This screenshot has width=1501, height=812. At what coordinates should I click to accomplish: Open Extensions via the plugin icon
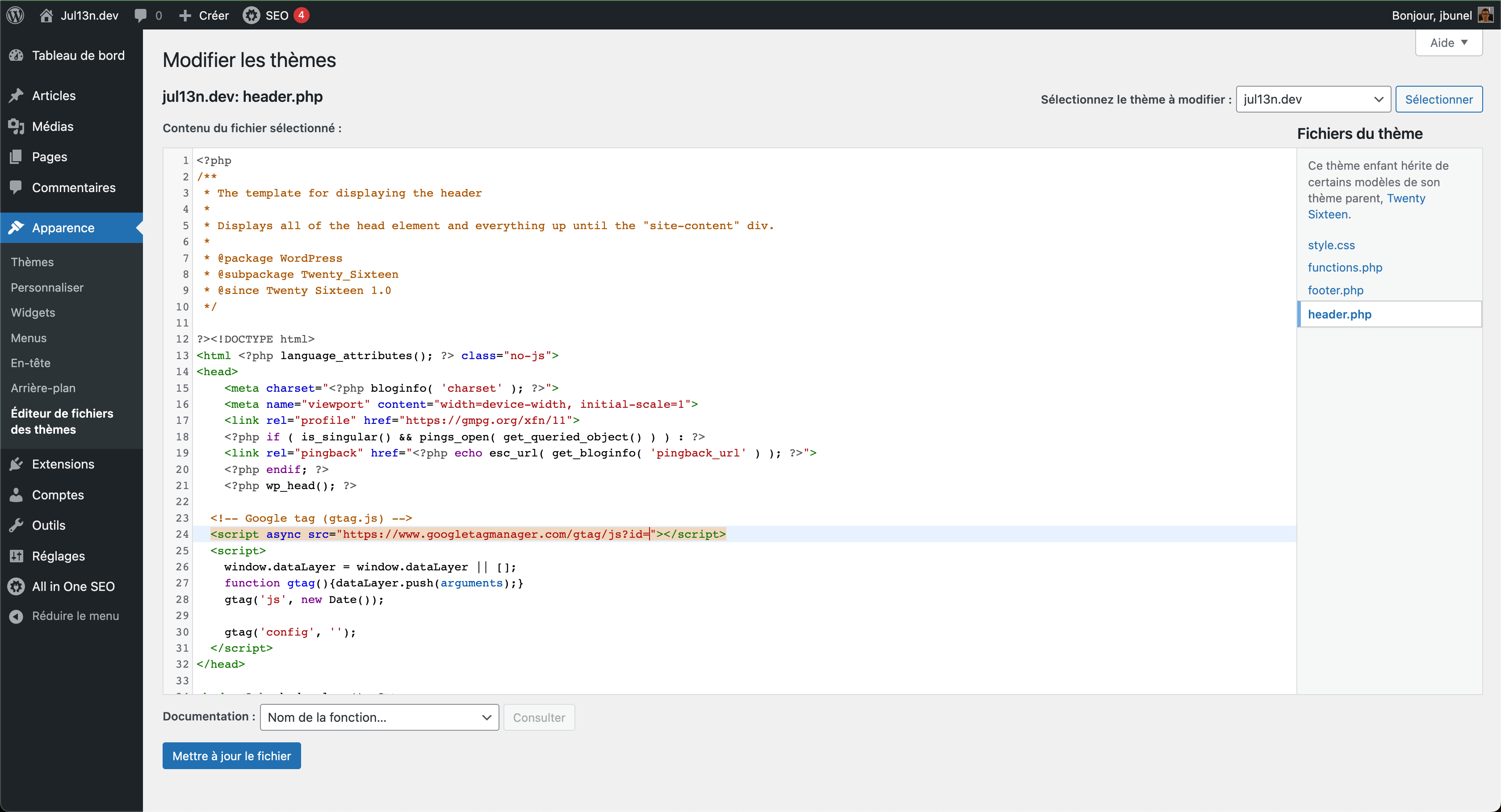(17, 464)
